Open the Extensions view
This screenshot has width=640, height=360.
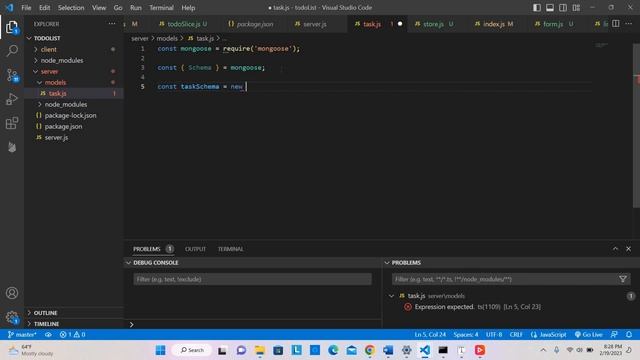coord(12,123)
